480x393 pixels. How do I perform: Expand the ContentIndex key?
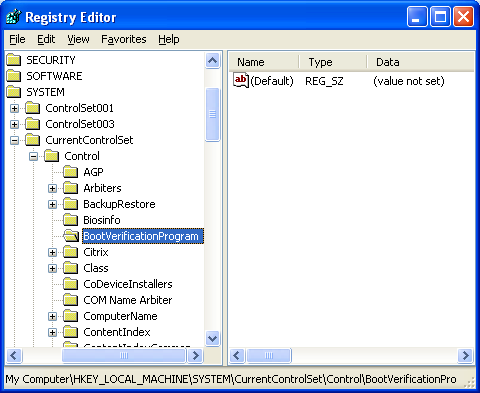(52, 332)
